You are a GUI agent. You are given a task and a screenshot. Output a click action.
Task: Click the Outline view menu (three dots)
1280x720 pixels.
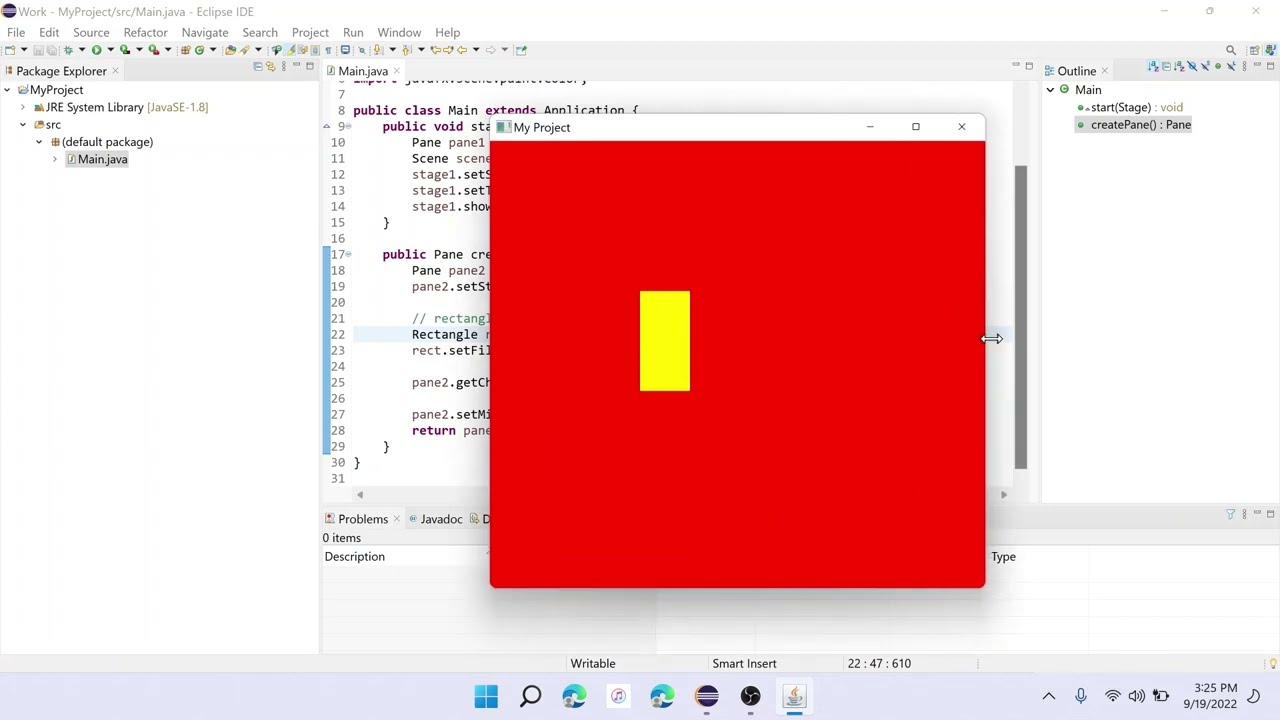[1244, 66]
